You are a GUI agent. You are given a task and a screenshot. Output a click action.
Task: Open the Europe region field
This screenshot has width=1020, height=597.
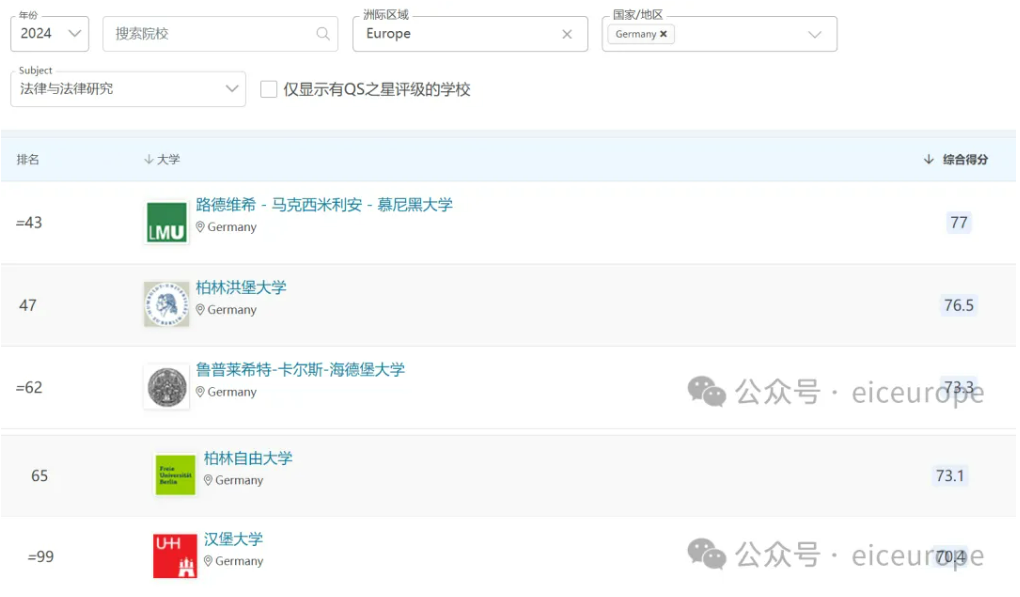coord(470,34)
